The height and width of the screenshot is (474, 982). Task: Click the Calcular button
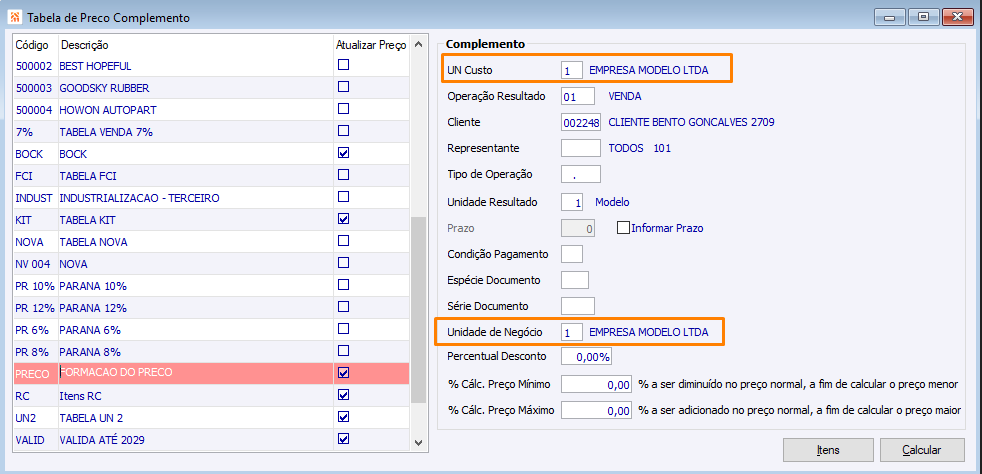pos(921,450)
